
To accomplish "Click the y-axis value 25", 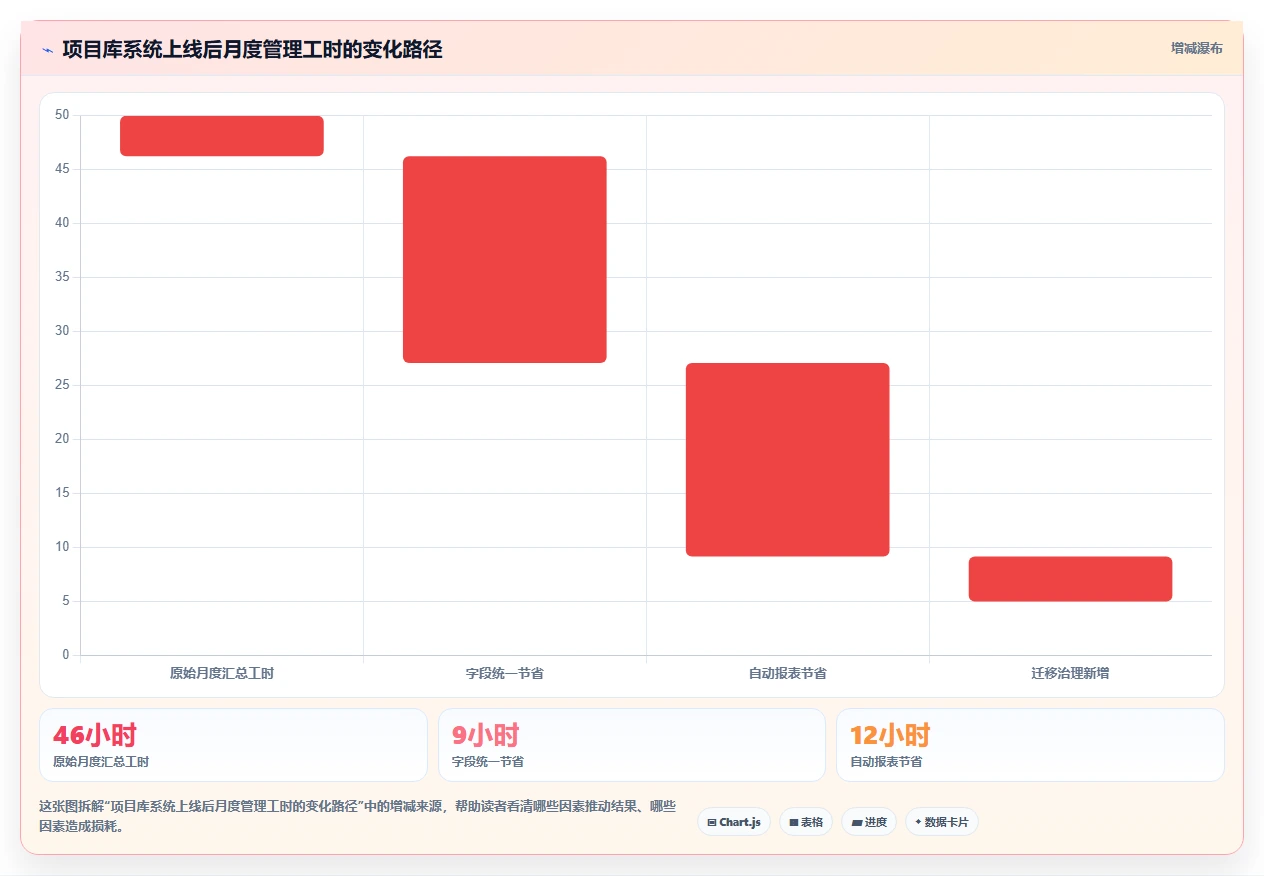I will [62, 385].
